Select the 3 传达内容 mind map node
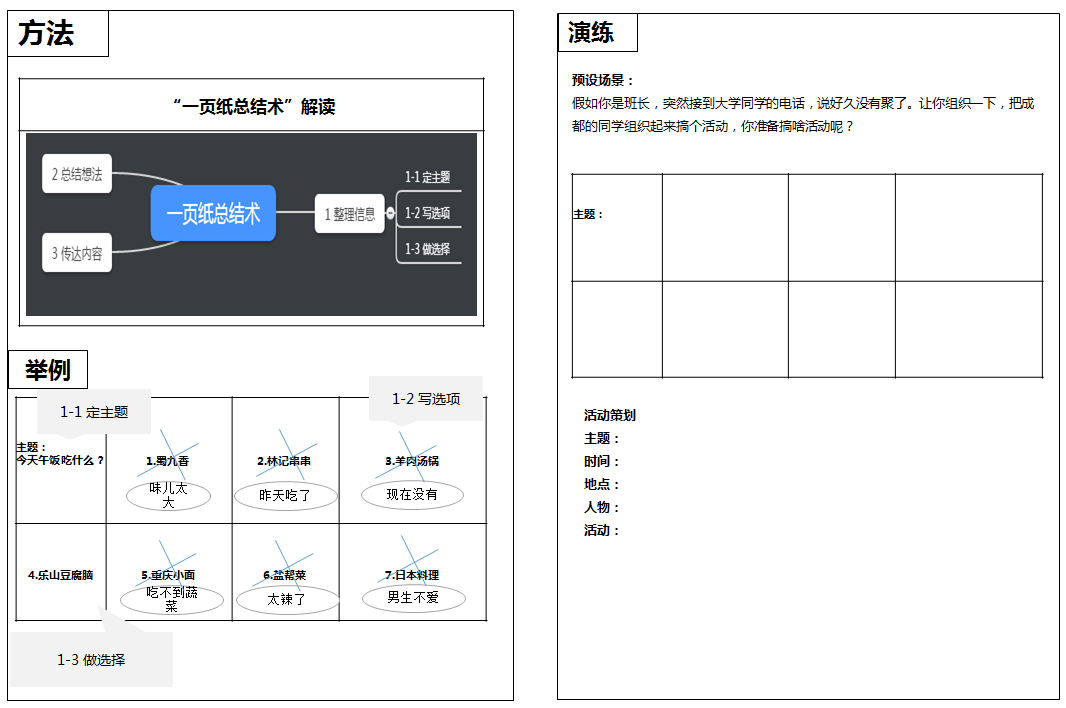 pyautogui.click(x=77, y=253)
